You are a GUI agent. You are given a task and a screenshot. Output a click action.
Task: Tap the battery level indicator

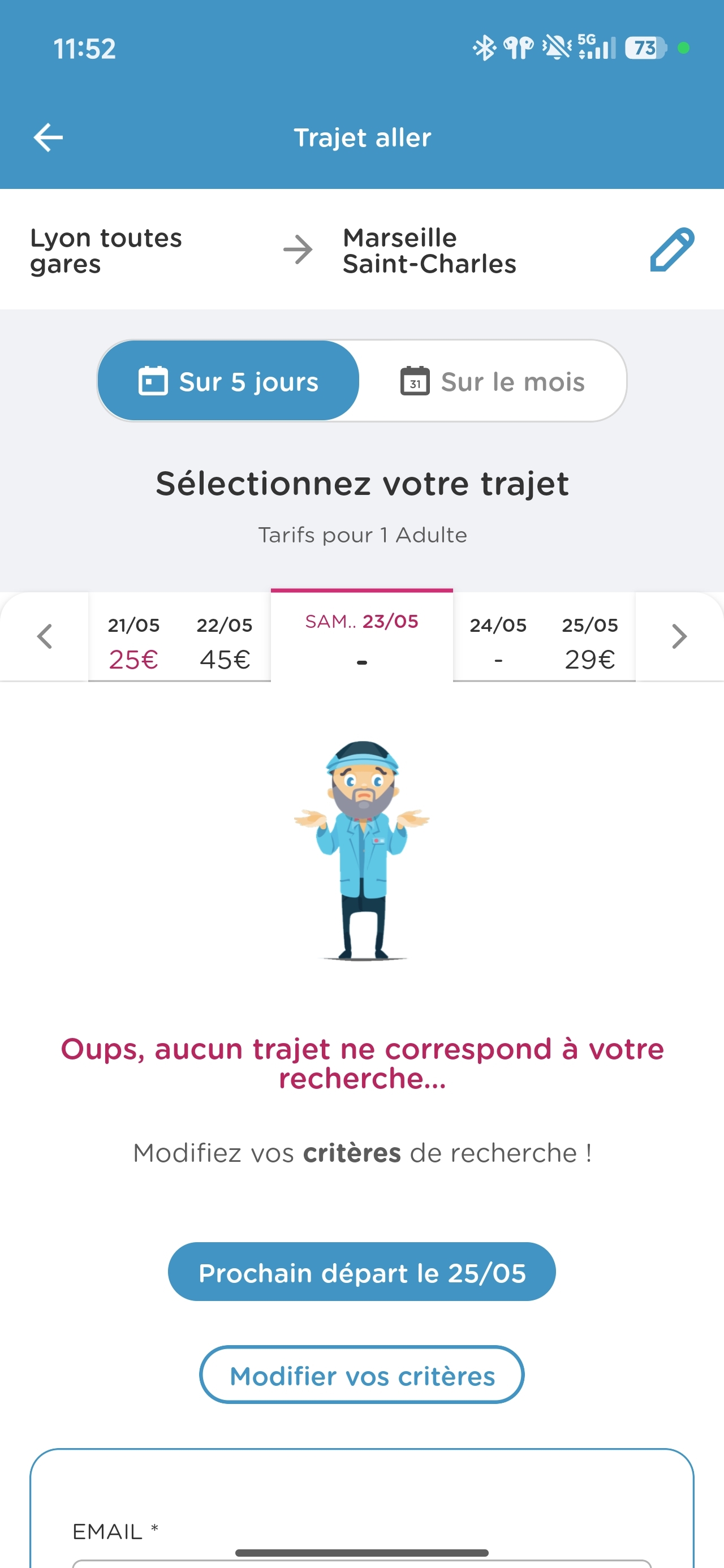coord(645,48)
